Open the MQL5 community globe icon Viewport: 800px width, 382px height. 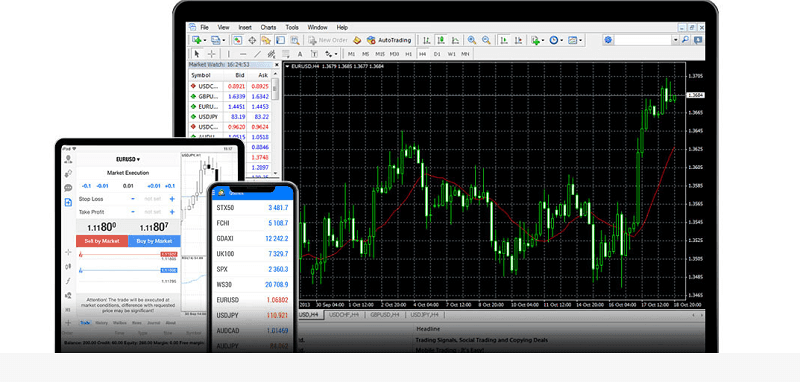(608, 40)
